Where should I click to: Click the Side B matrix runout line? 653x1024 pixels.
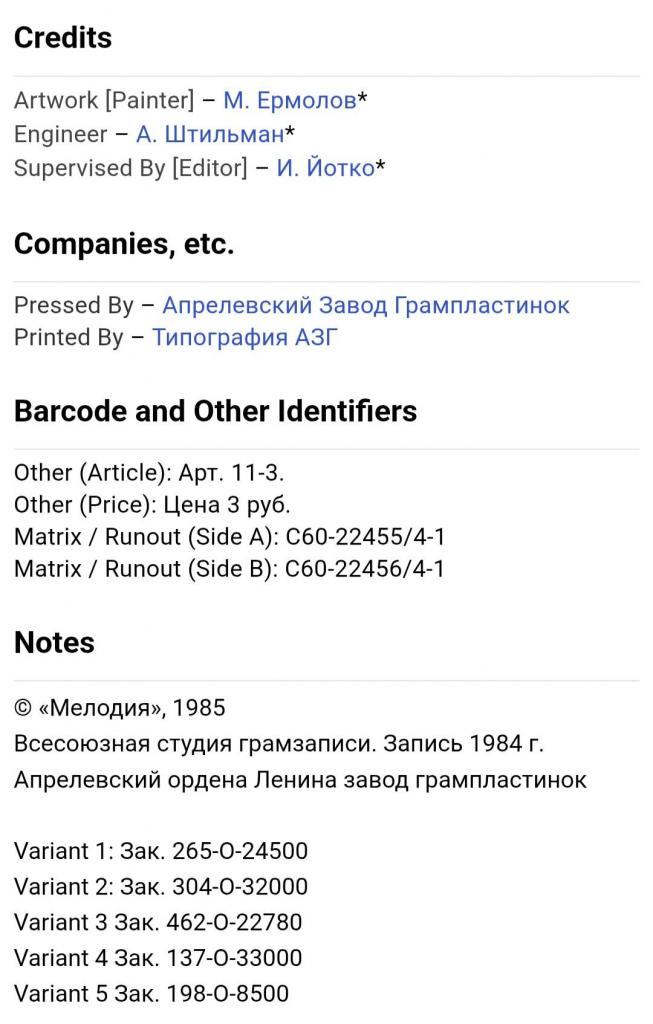tap(230, 569)
